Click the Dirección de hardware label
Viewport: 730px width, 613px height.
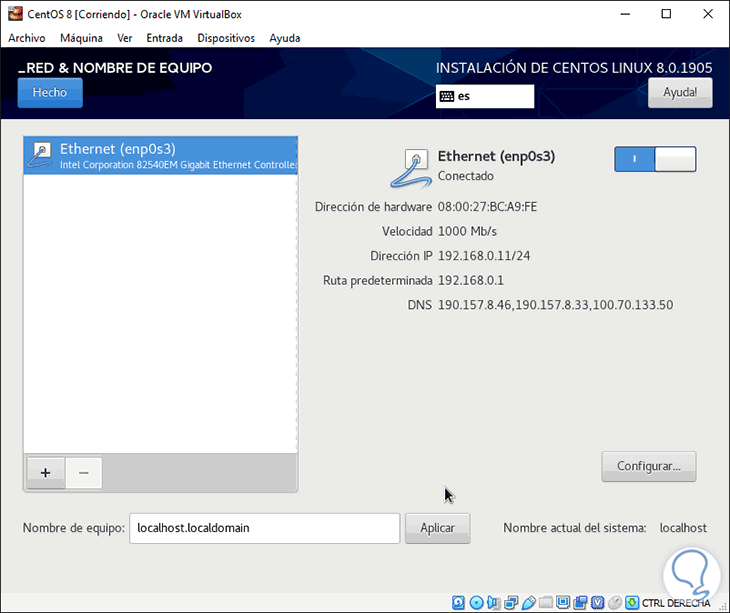point(373,207)
